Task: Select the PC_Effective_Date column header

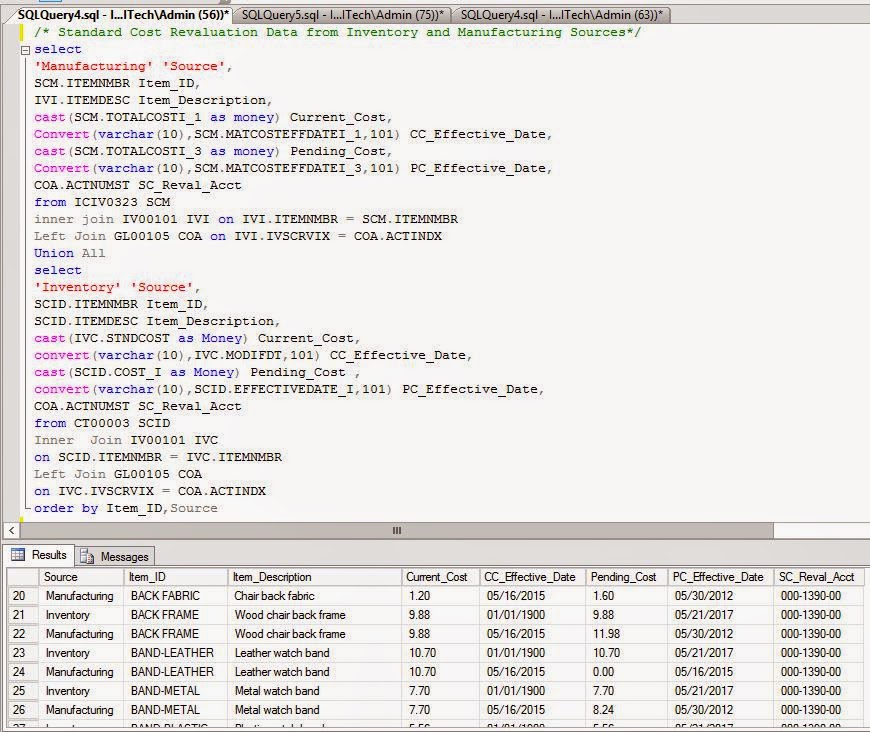Action: (721, 577)
